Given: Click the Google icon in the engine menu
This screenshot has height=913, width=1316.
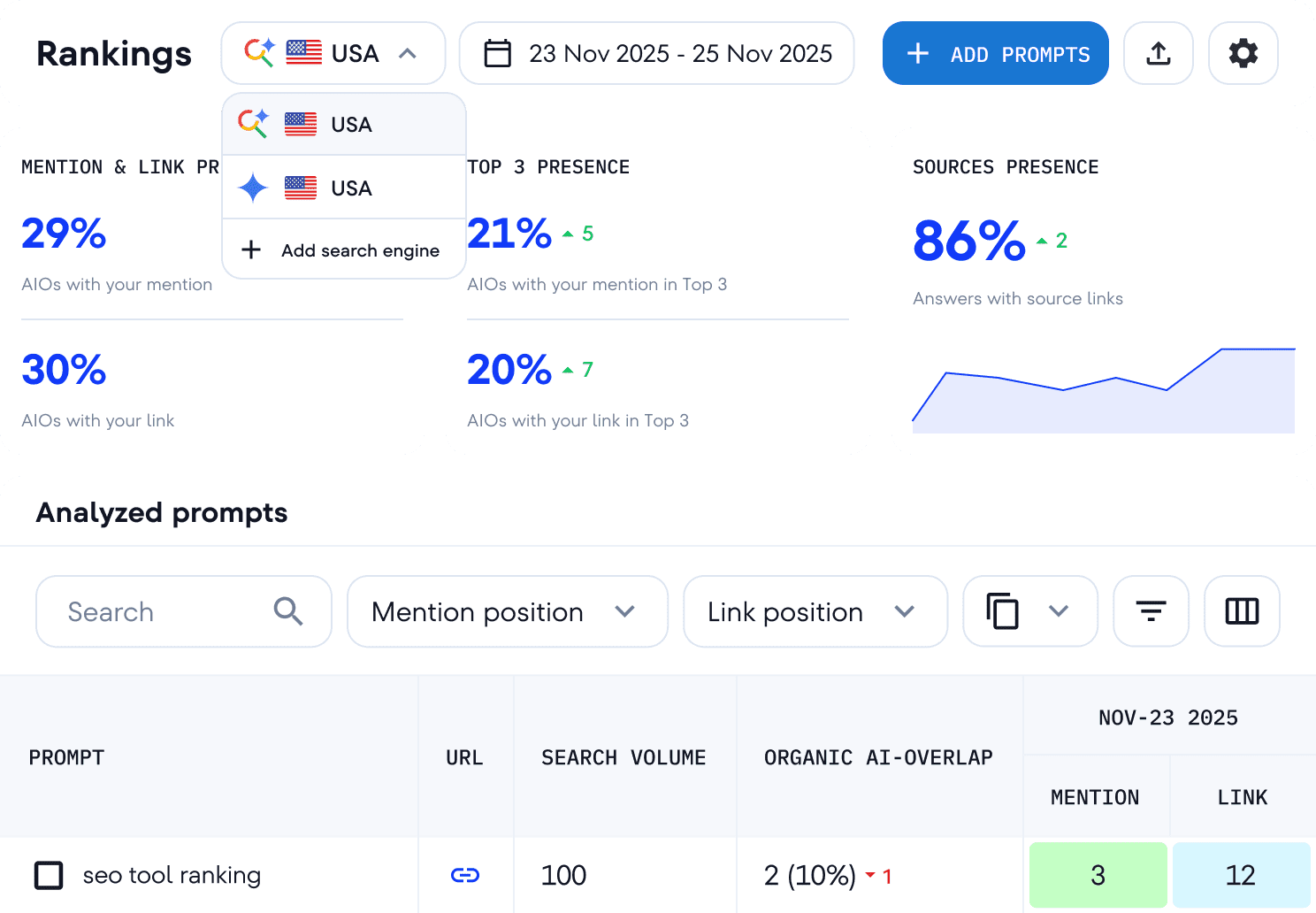Looking at the screenshot, I should pos(252,124).
